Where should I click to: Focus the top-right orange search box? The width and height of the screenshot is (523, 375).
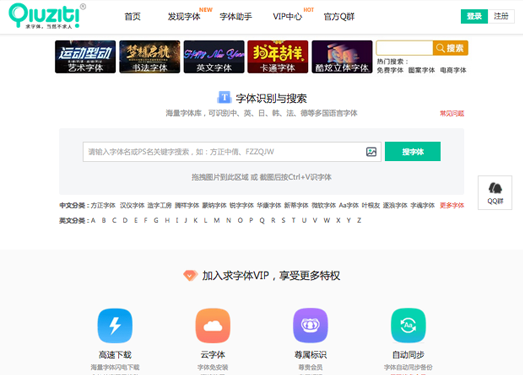(405, 48)
